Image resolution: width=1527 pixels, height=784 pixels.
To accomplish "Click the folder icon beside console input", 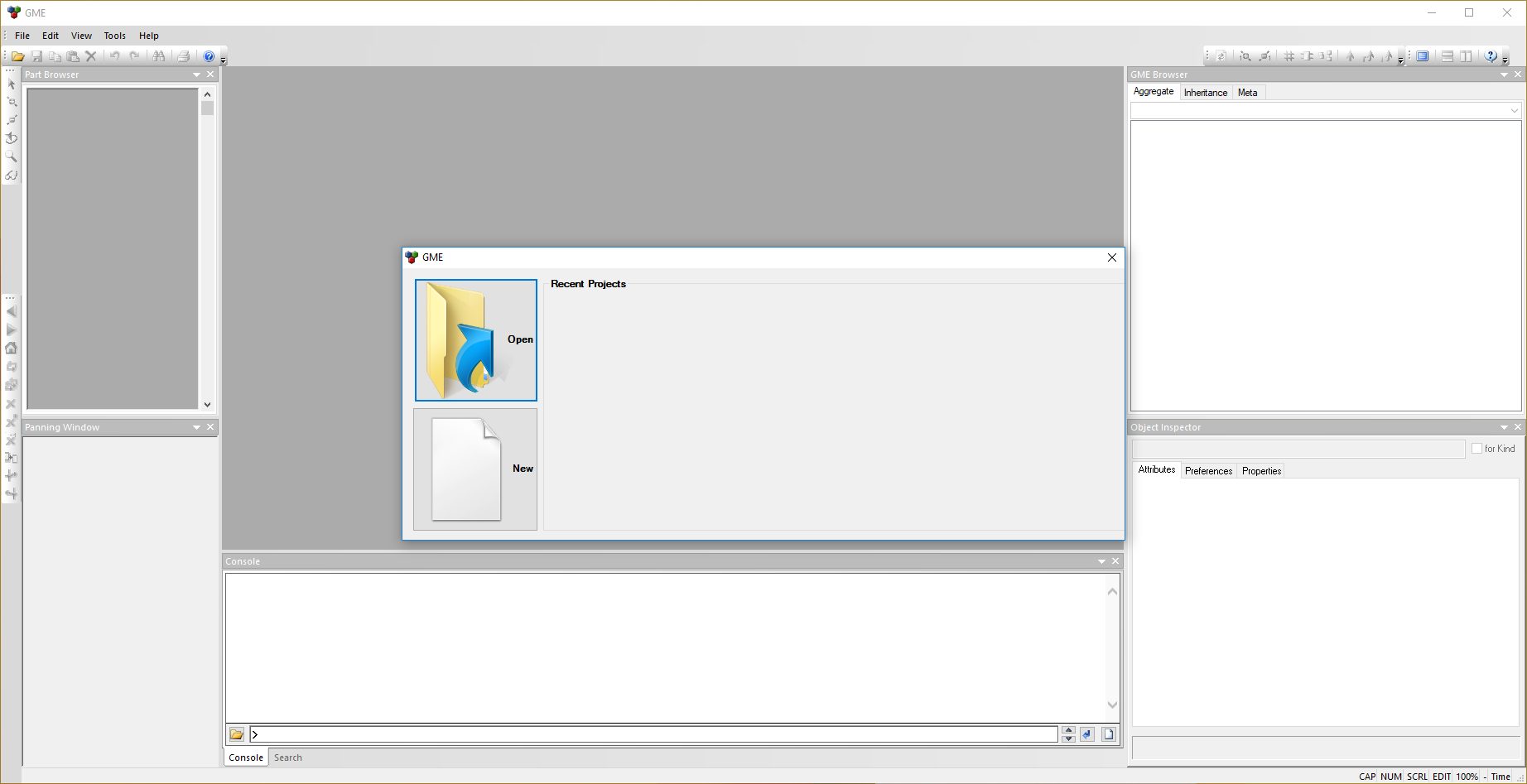I will [x=237, y=734].
